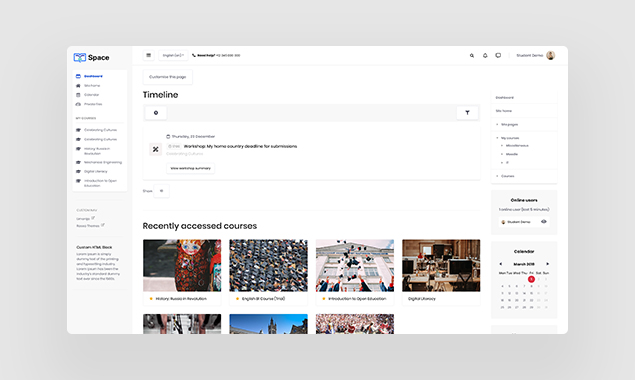Toggle online visibility eye icon
The height and width of the screenshot is (380, 635).
[x=544, y=222]
